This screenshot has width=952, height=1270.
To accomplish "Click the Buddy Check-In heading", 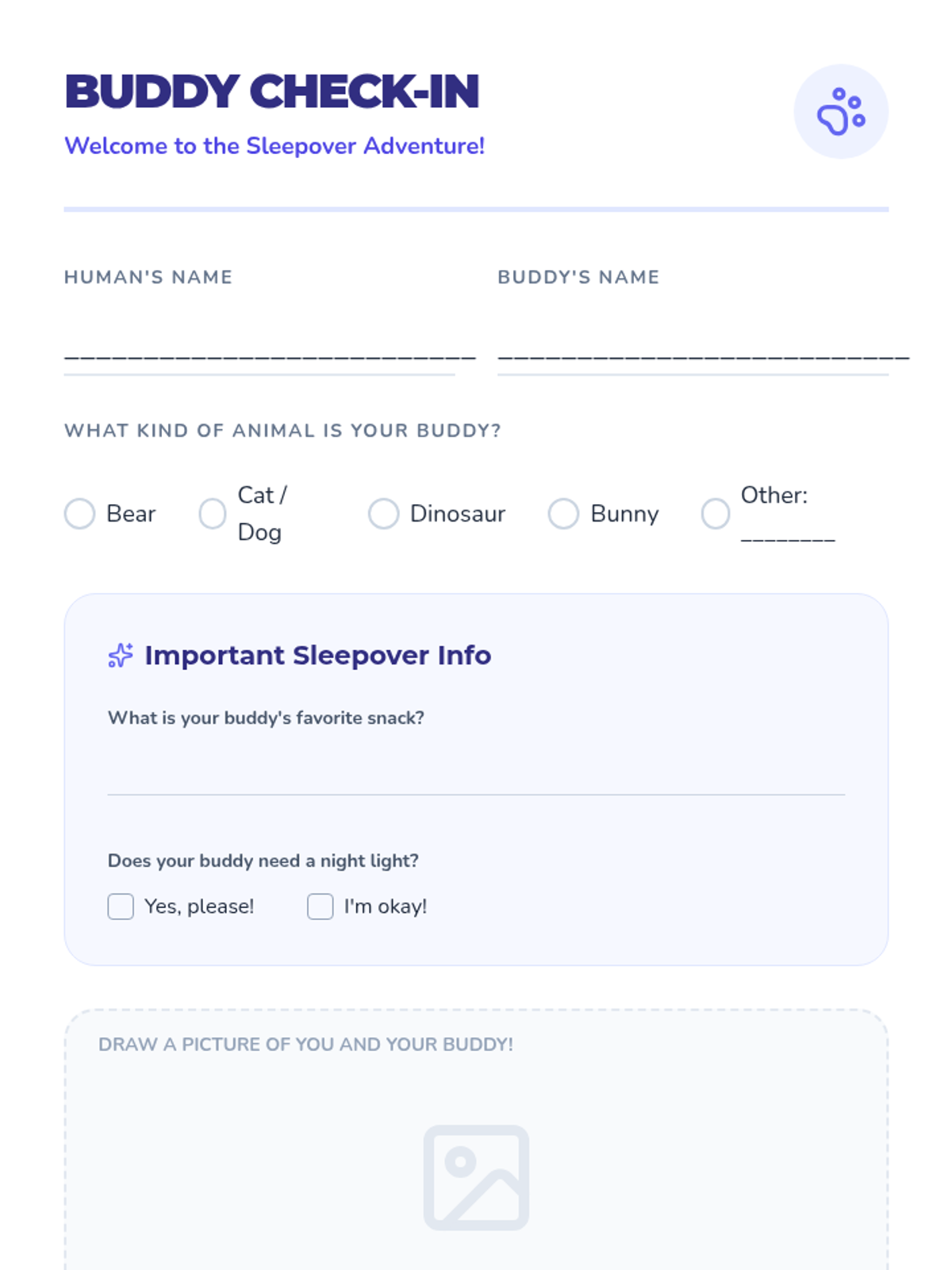I will click(x=272, y=91).
